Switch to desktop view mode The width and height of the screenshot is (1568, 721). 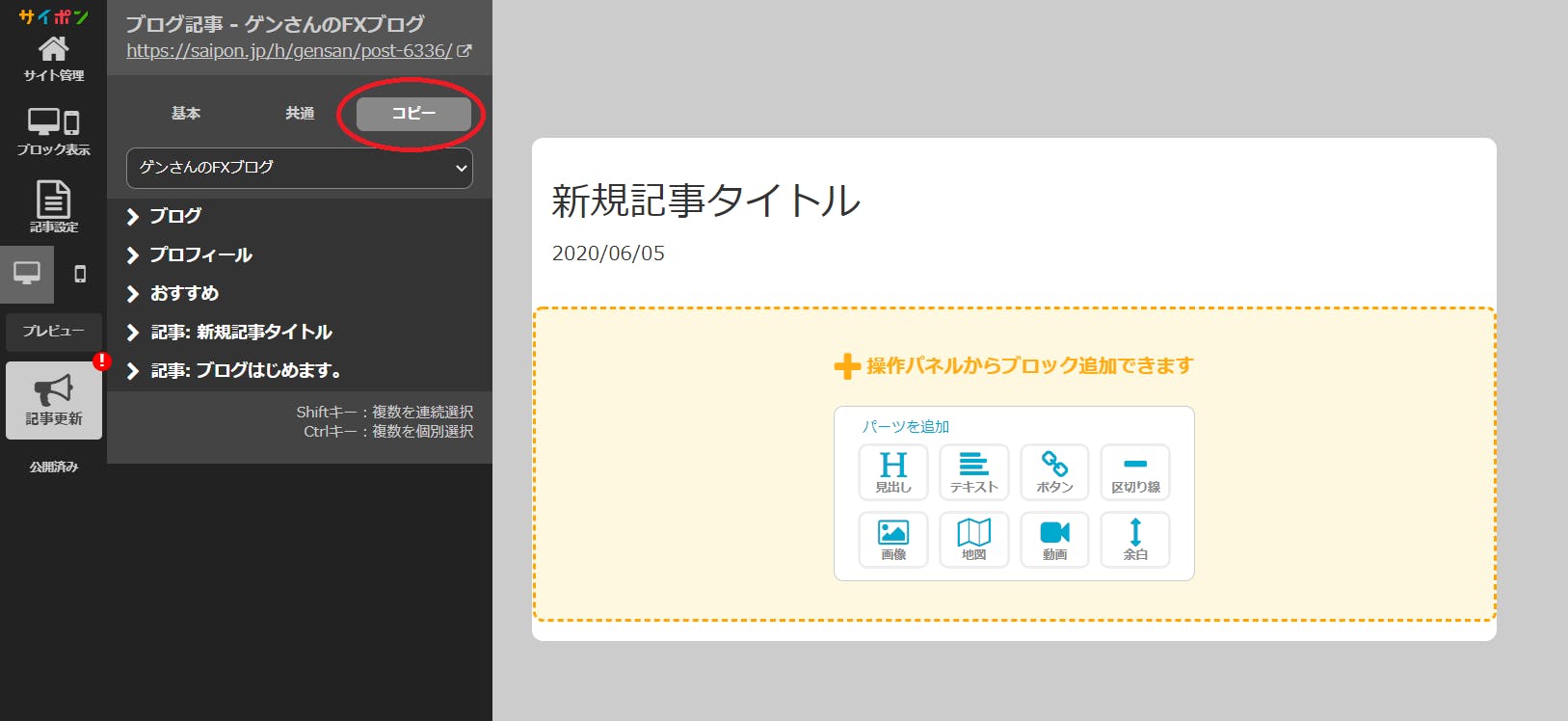click(27, 274)
